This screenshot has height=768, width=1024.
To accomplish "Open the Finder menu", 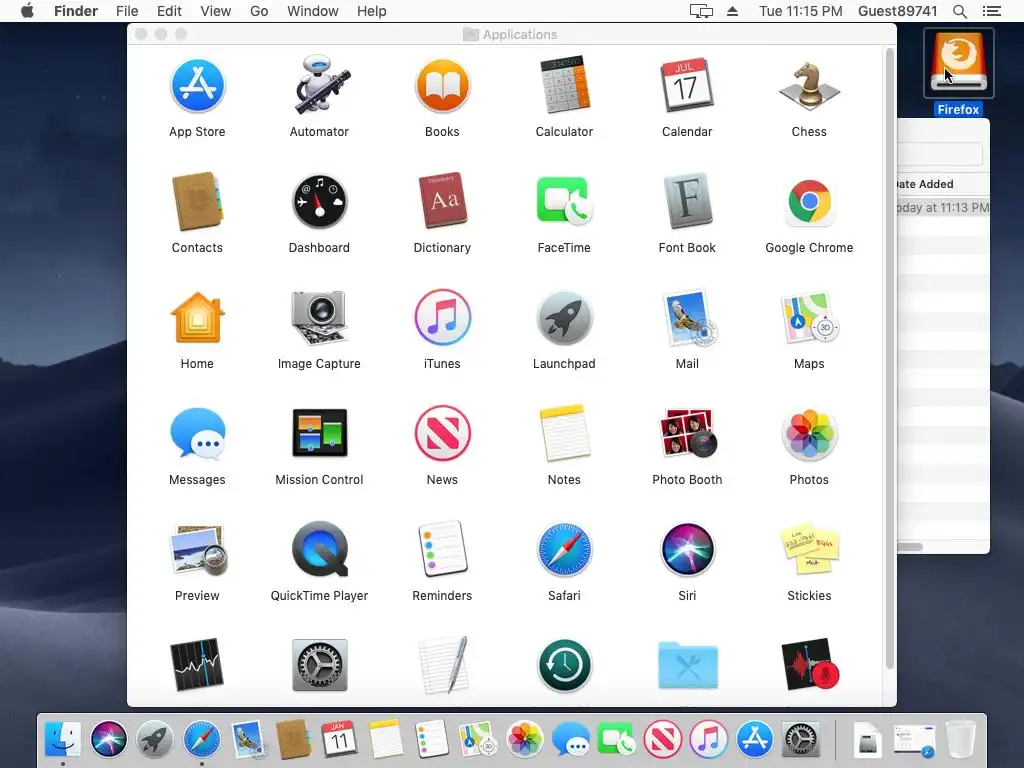I will 76,11.
